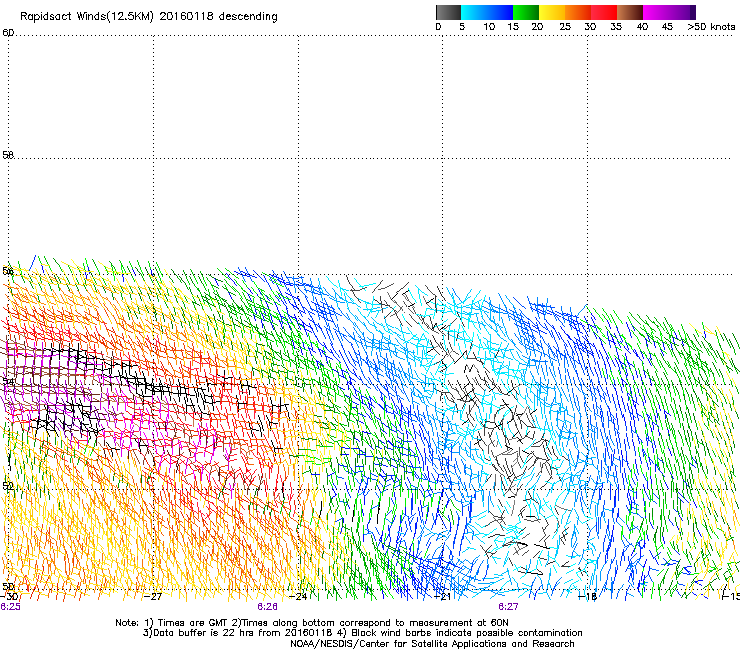Click the purple time label '6:27'
Image resolution: width=740 pixels, height=650 pixels.
click(508, 607)
